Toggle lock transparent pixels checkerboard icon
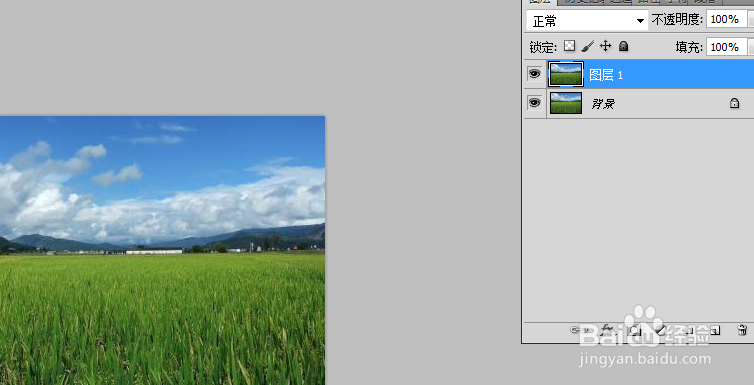Image resolution: width=754 pixels, height=385 pixels. (x=570, y=46)
